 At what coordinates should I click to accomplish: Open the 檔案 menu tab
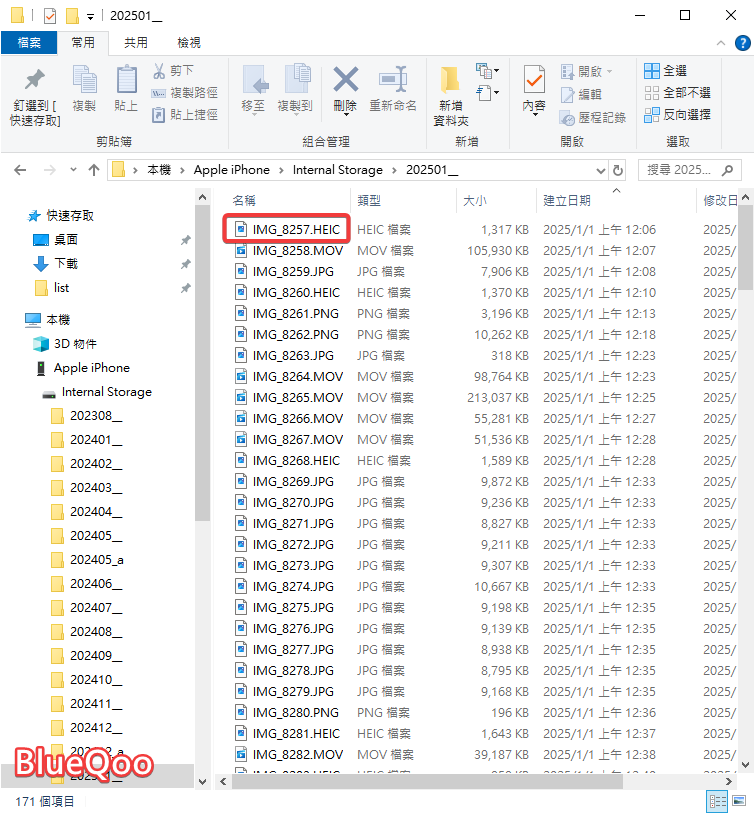[28, 43]
